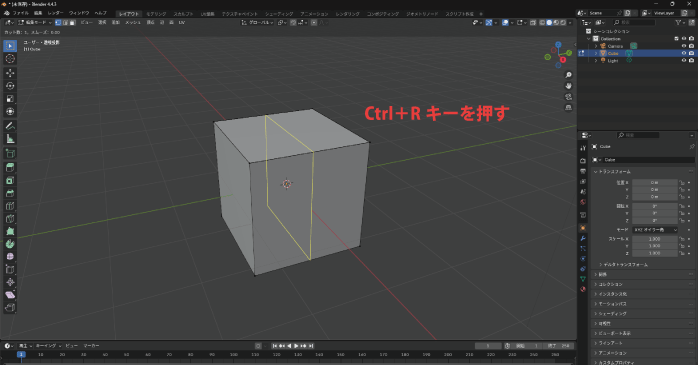
Task: Open the pivot point dropdown
Action: pos(282,22)
